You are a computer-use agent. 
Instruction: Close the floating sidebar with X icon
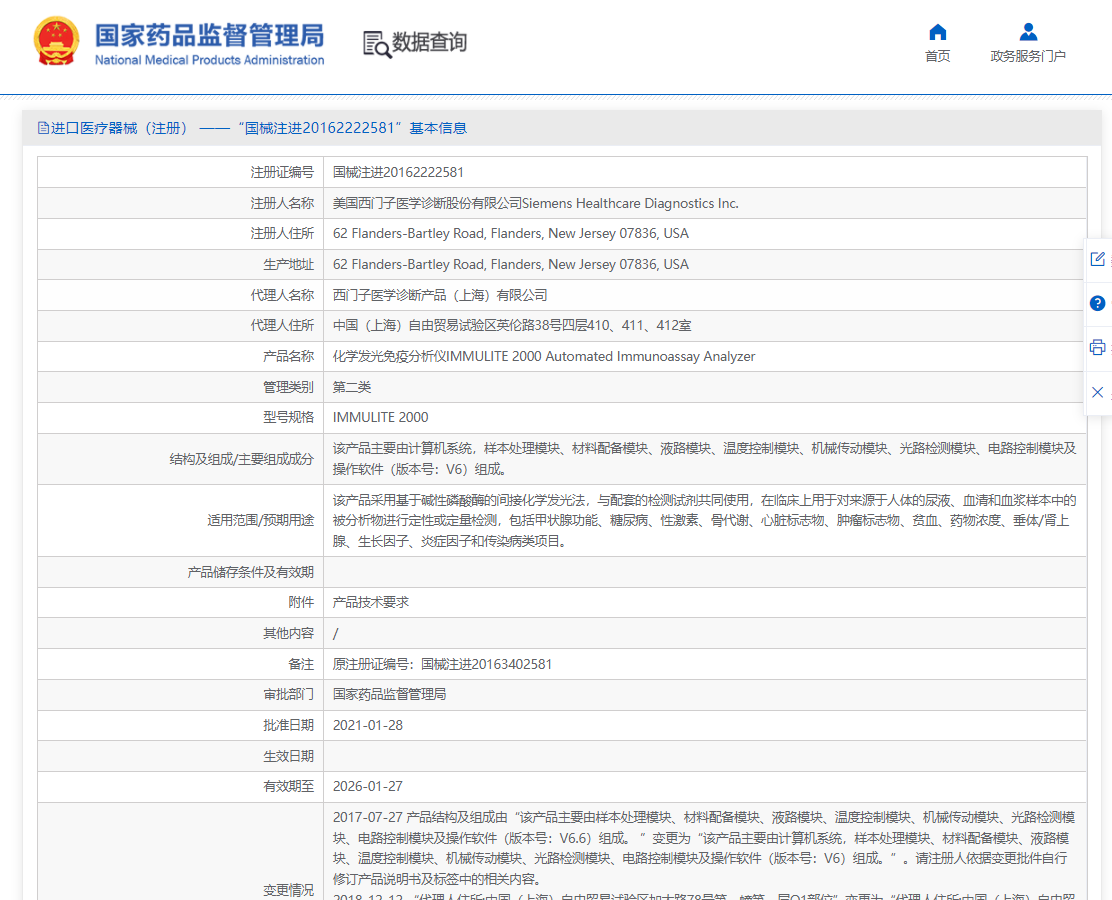1097,392
